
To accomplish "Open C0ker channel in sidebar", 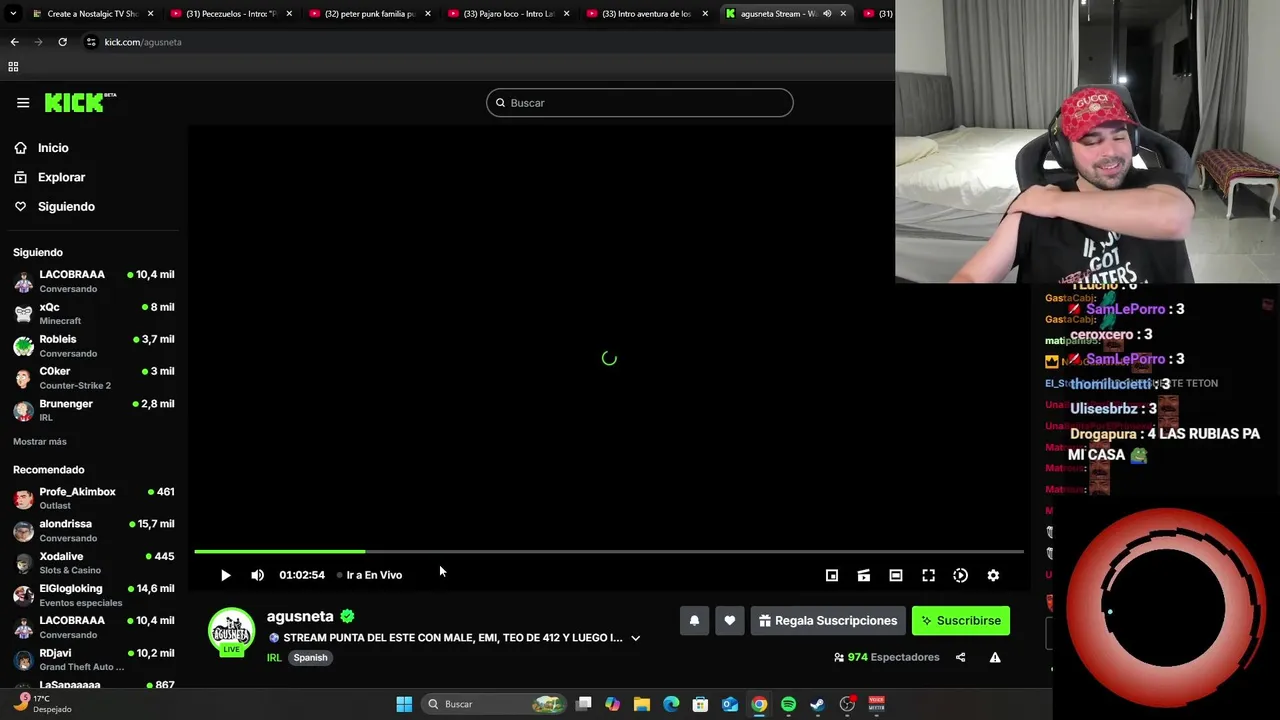I will (94, 378).
